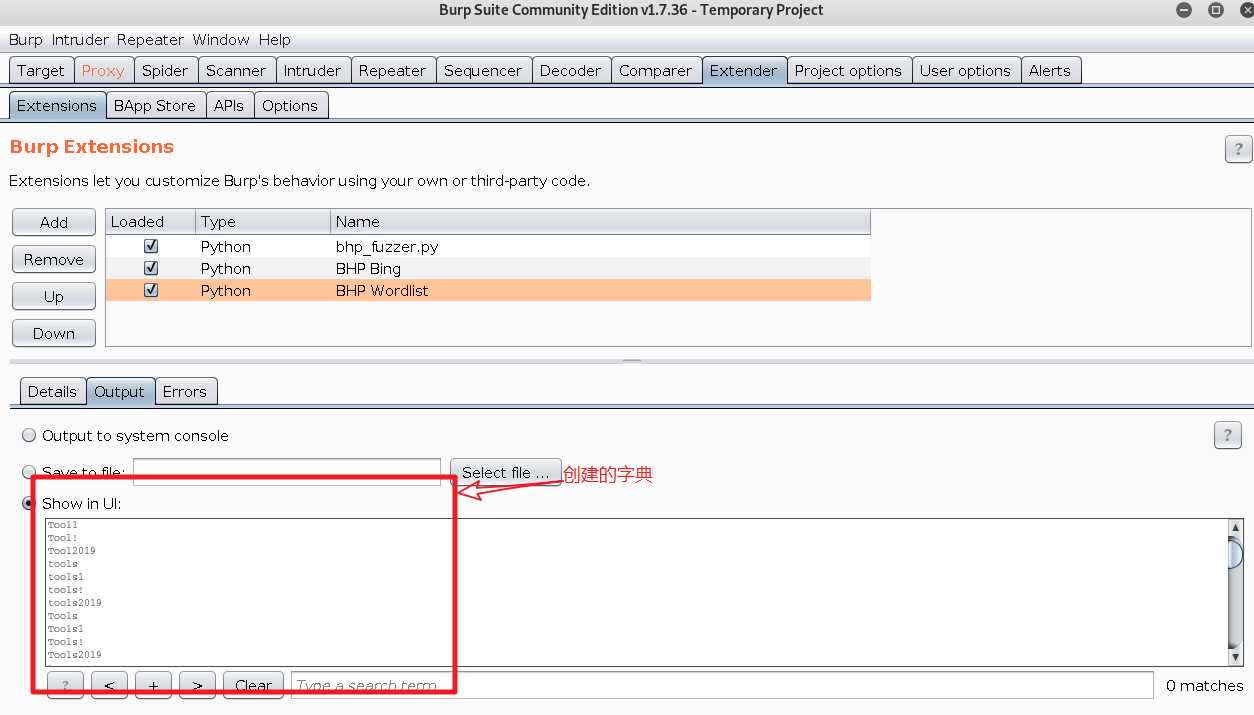Sort by the Loaded column header
The height and width of the screenshot is (715, 1254).
150,222
